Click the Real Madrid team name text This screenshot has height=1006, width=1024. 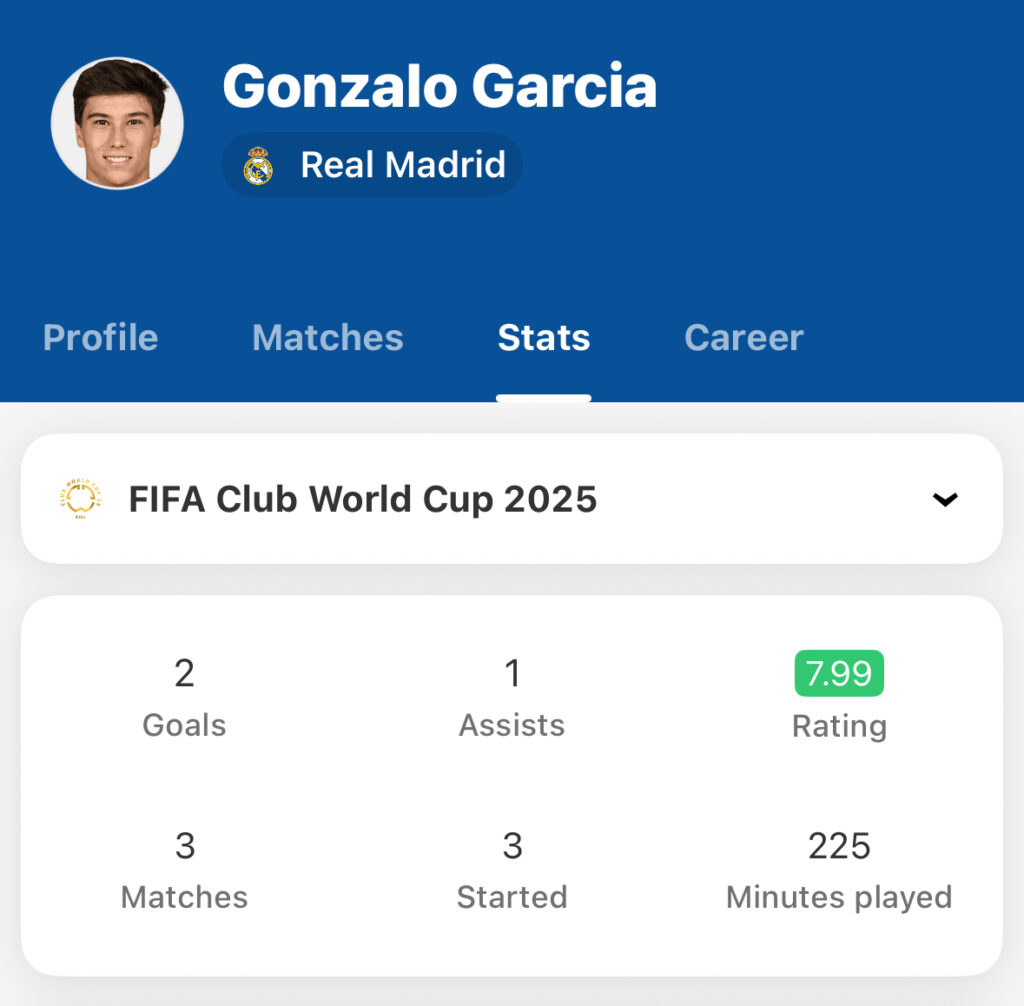tap(403, 165)
